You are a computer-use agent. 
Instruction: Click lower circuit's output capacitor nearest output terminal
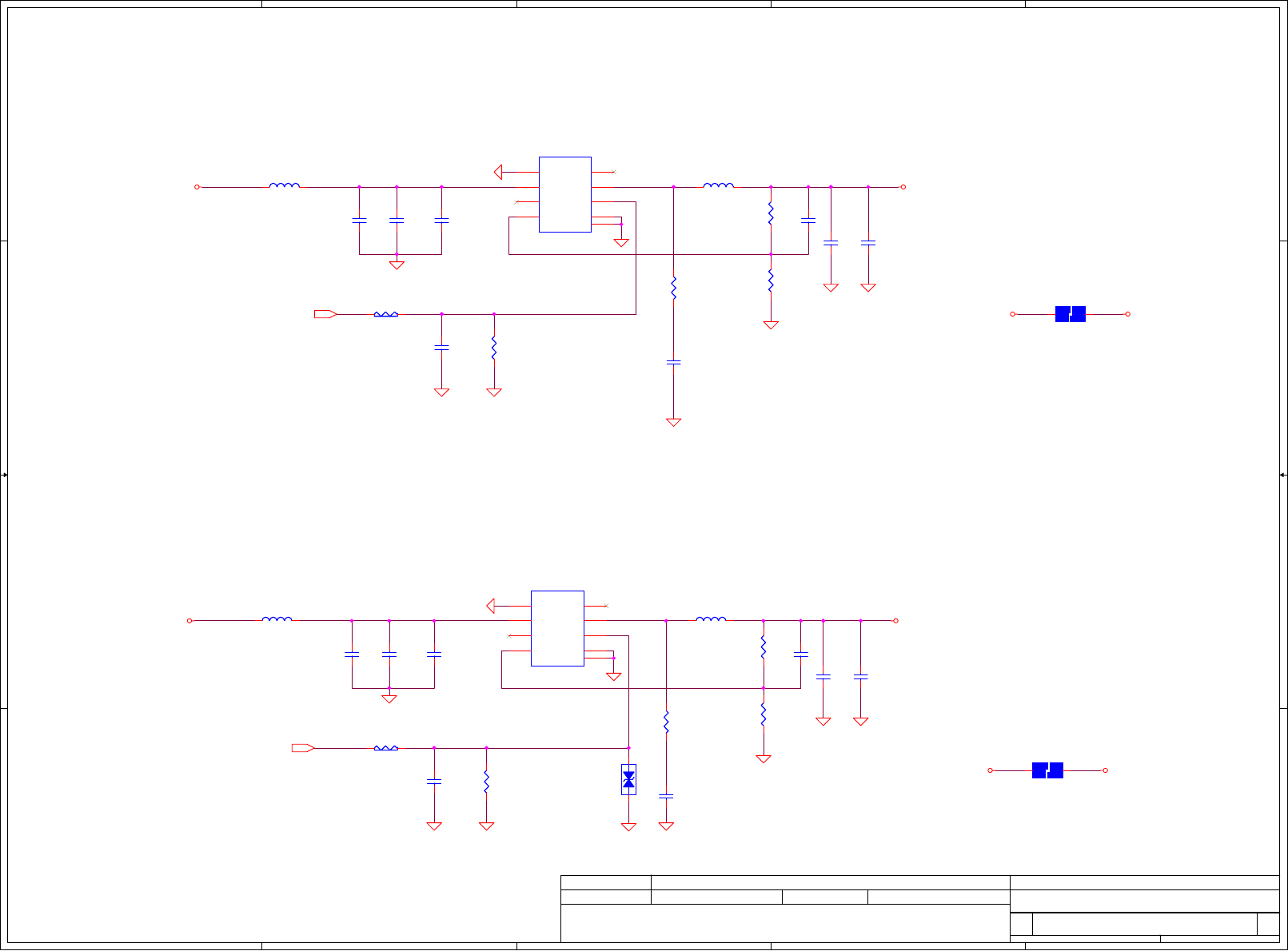pyautogui.click(x=860, y=676)
